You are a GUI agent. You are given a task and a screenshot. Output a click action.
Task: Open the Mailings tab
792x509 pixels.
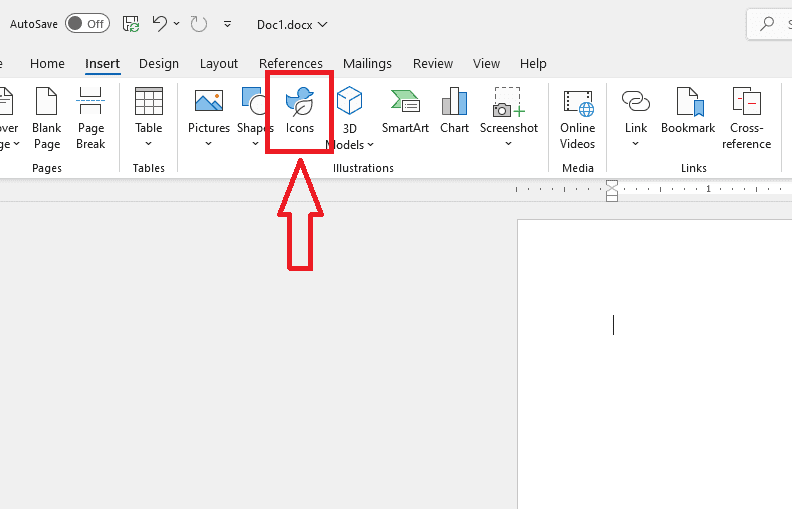367,64
